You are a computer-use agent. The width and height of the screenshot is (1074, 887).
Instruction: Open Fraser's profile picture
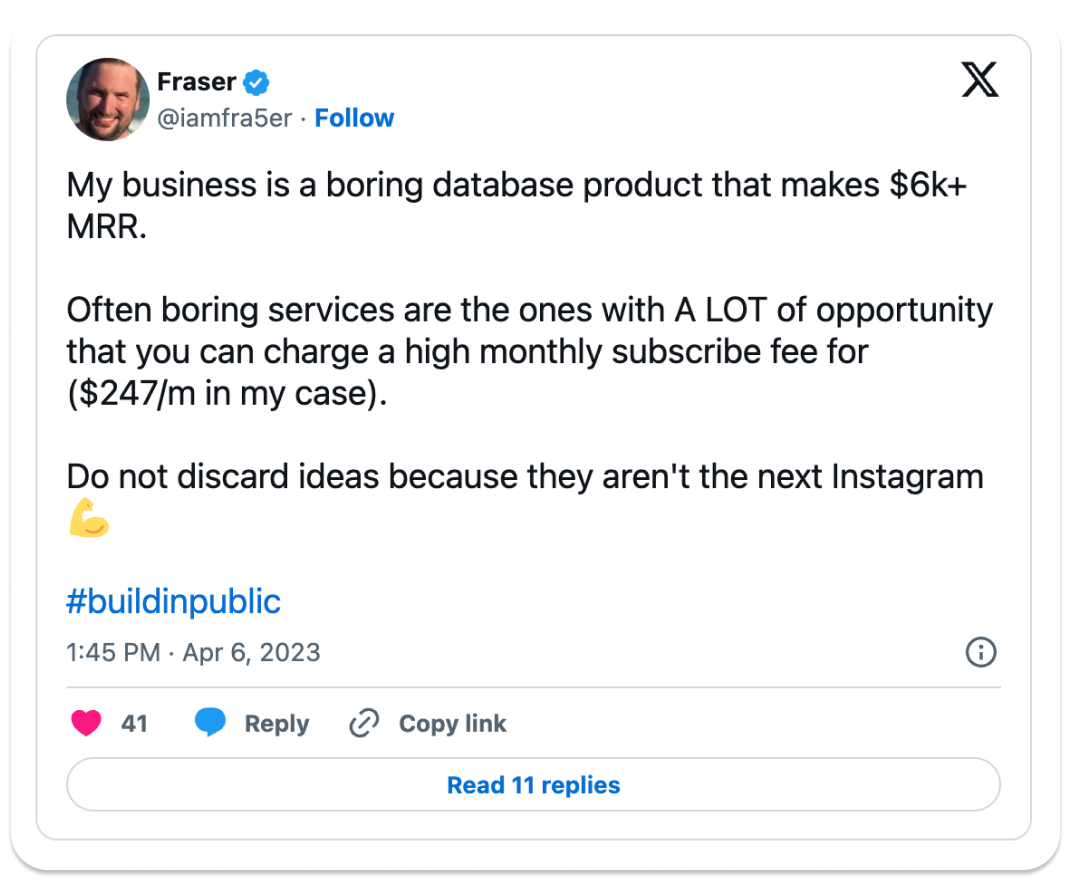pyautogui.click(x=107, y=99)
